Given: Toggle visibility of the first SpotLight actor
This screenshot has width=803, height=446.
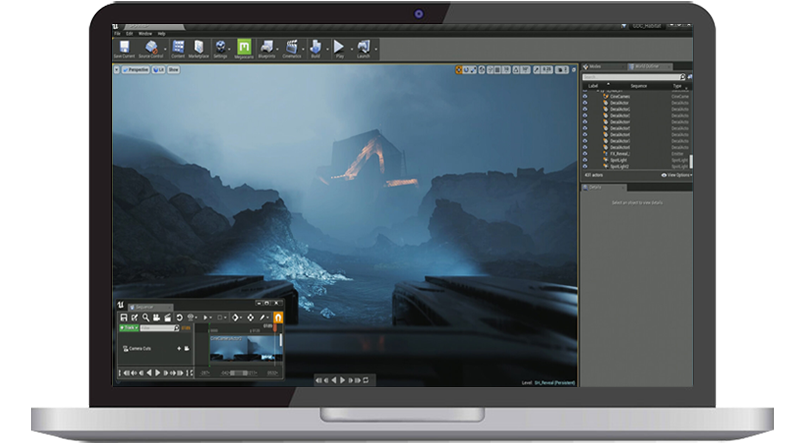Looking at the screenshot, I should coord(585,159).
